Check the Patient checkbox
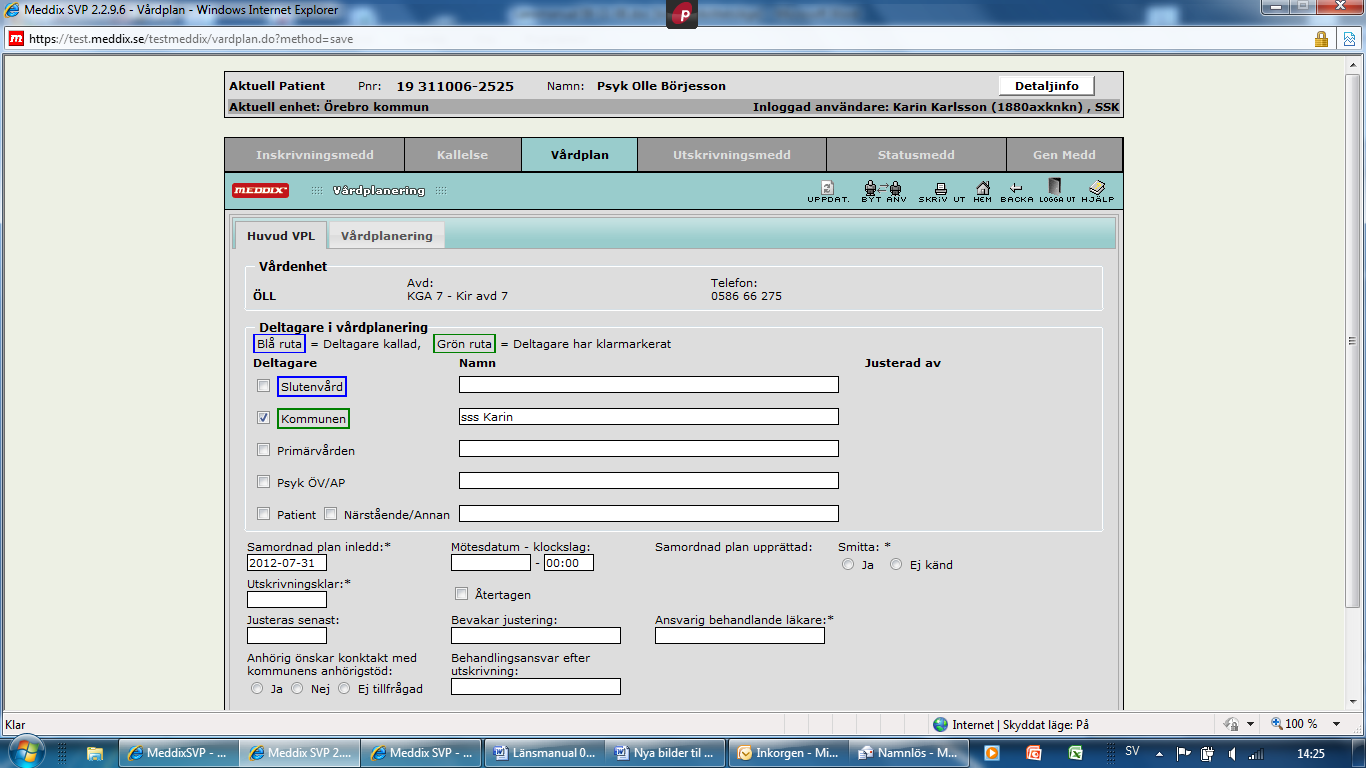Viewport: 1366px width, 768px height. (263, 513)
